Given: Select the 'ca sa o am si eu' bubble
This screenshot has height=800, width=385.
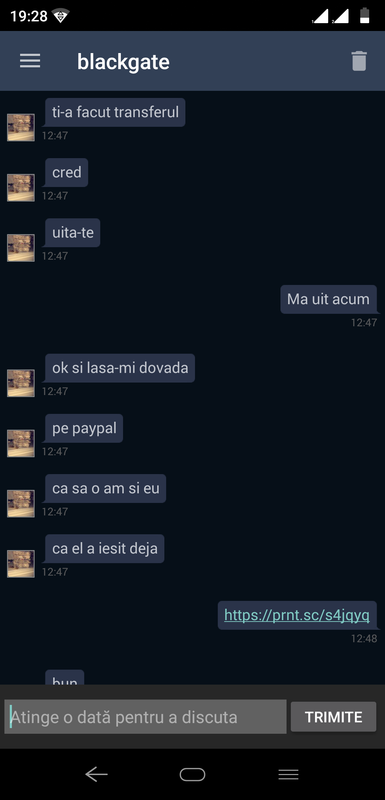Looking at the screenshot, I should (106, 488).
